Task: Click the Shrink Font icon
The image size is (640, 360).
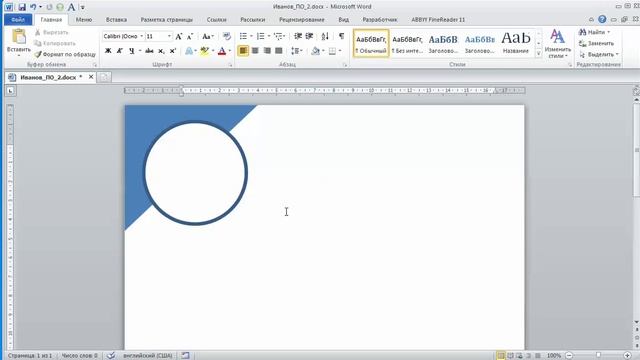Action: coord(190,37)
